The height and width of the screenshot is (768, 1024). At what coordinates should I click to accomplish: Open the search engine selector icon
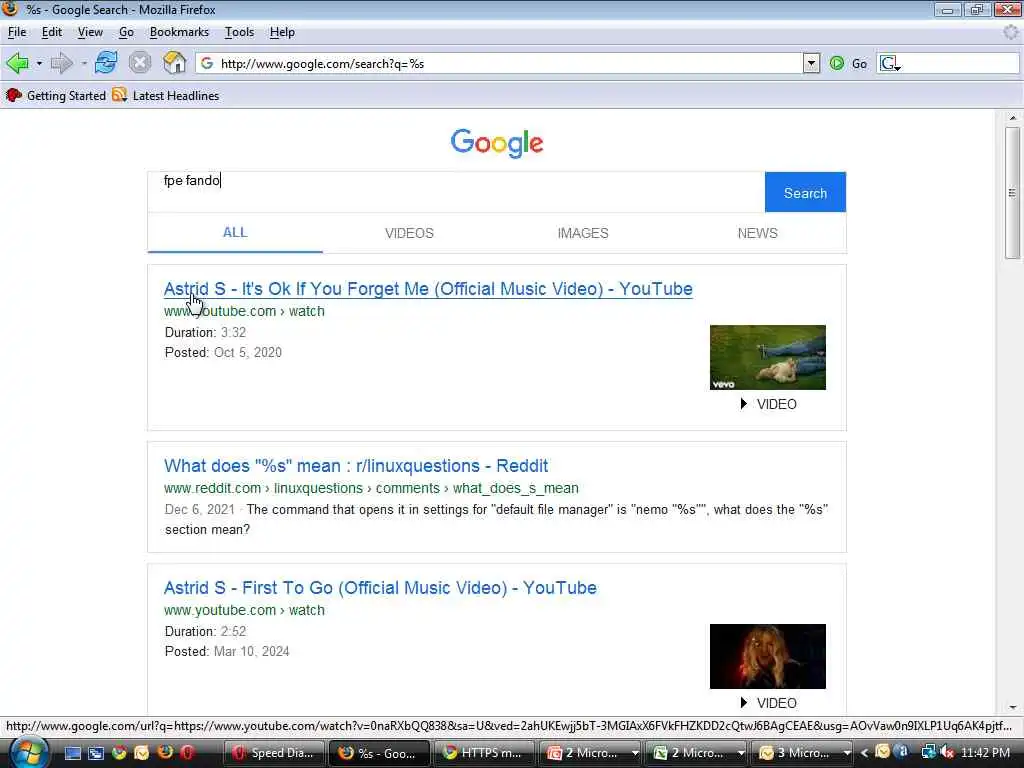(890, 63)
